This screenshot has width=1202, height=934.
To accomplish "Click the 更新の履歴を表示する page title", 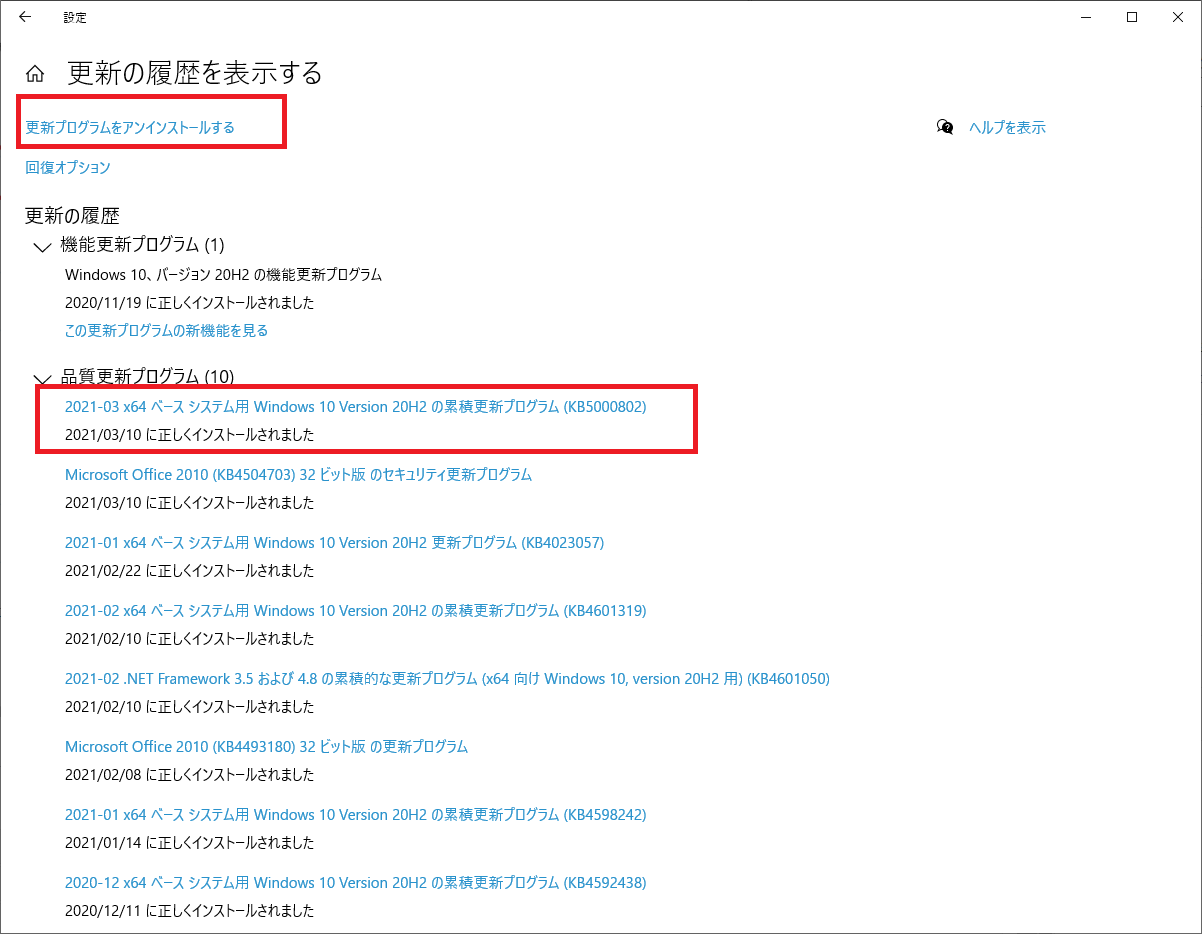I will (x=195, y=73).
